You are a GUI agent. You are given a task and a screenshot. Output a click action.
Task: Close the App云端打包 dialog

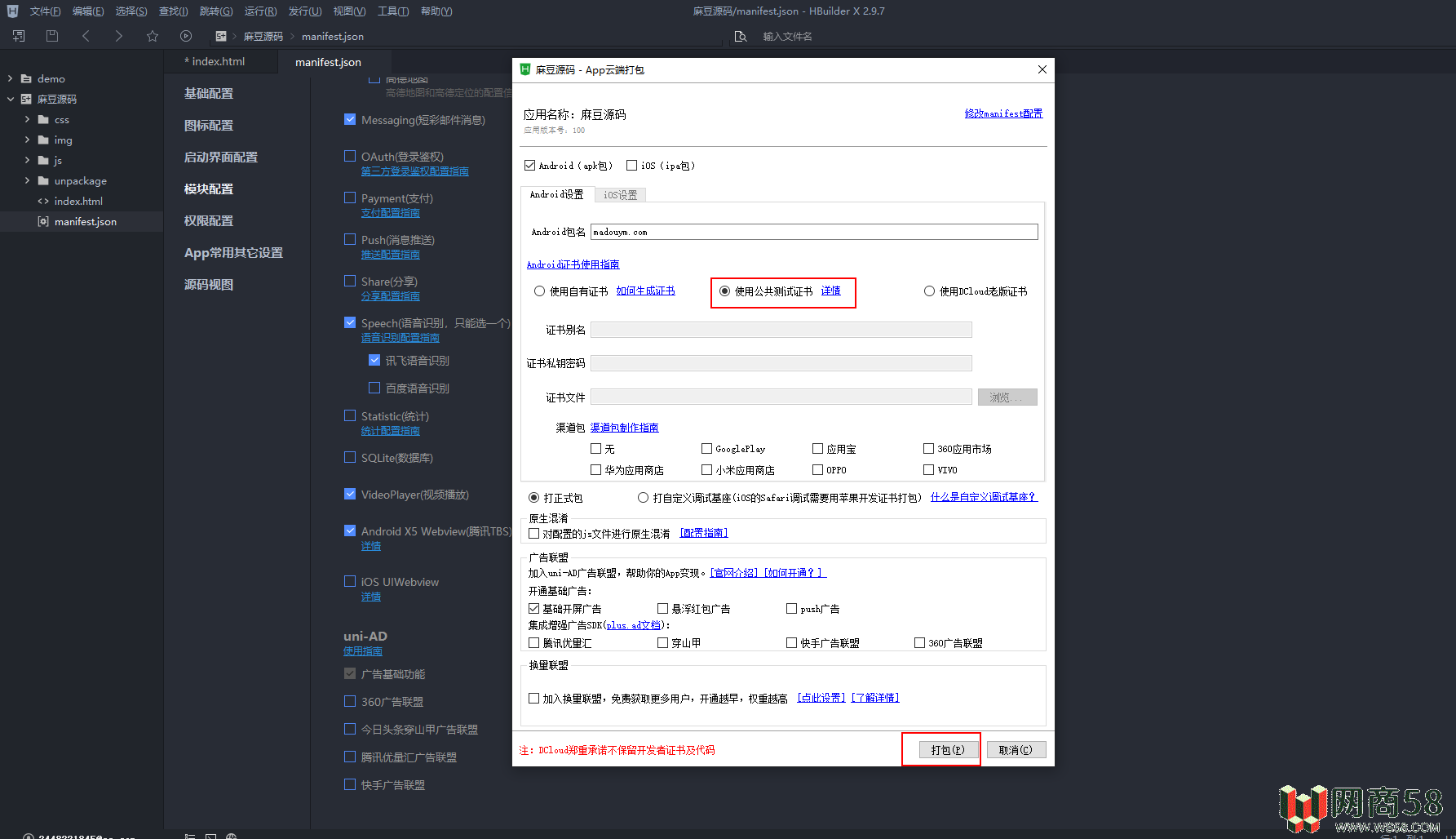click(1042, 69)
